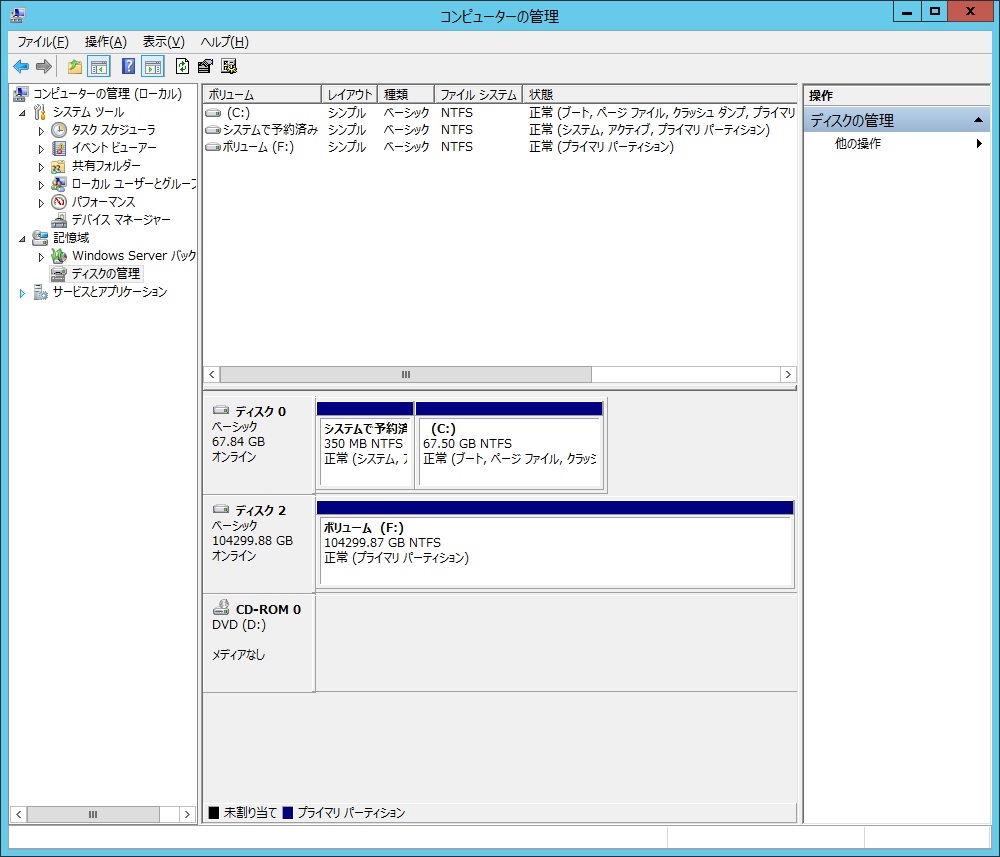The height and width of the screenshot is (857, 1000).
Task: Expand the タスク スケジューラ tree node
Action: point(41,131)
